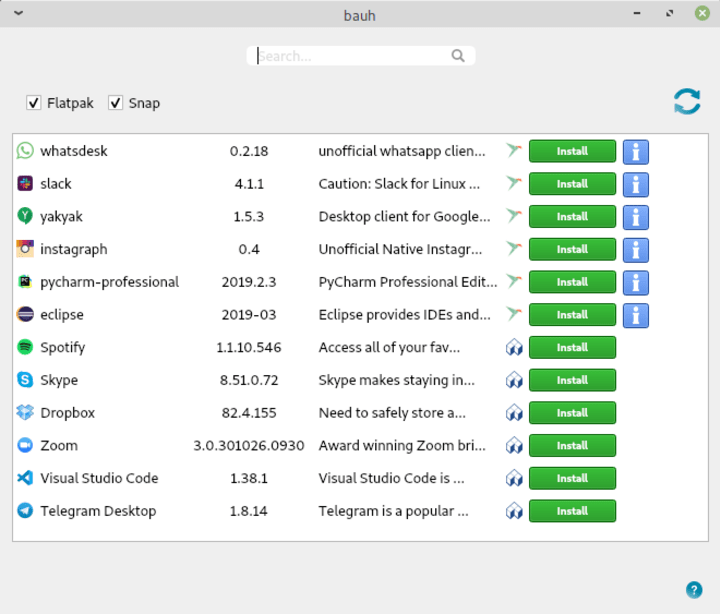Show info for instagraph
Image resolution: width=720 pixels, height=614 pixels.
click(636, 250)
